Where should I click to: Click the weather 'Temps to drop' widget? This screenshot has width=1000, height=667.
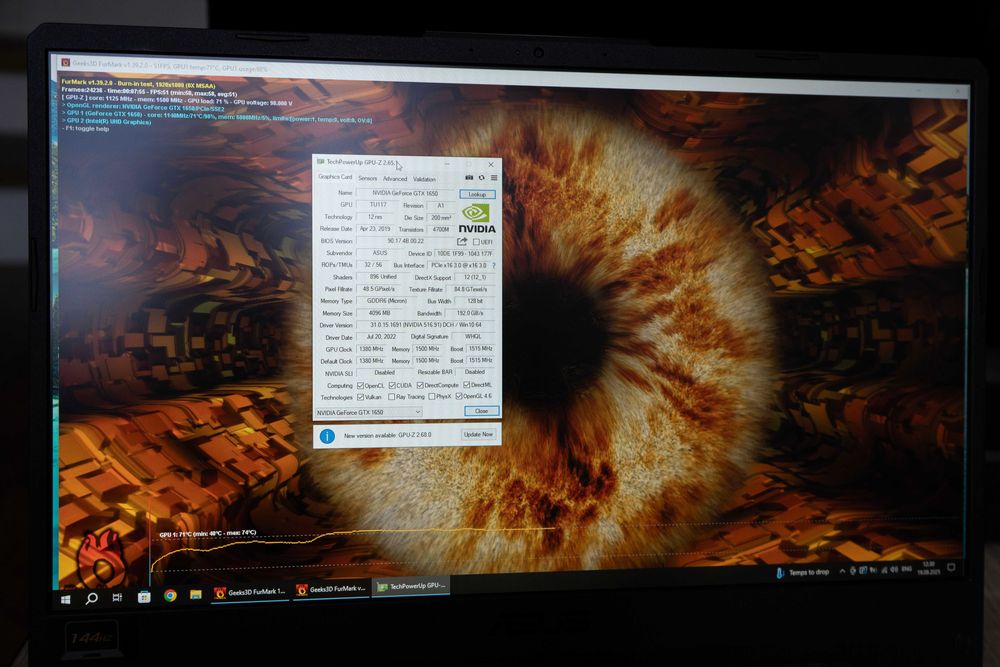803,573
